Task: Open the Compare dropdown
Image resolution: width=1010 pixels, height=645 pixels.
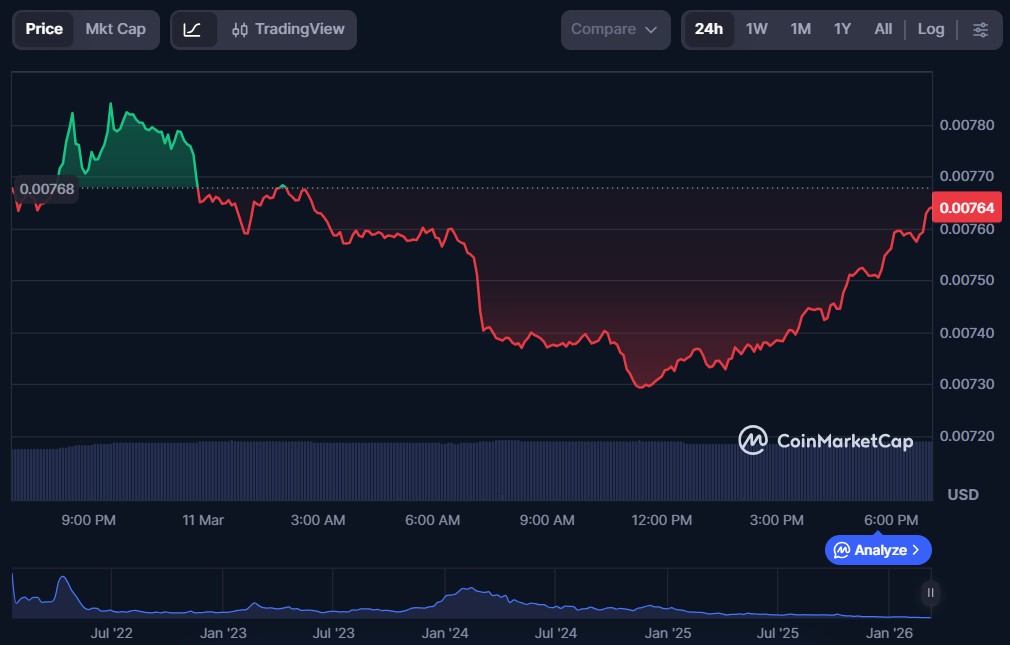Action: click(x=614, y=29)
